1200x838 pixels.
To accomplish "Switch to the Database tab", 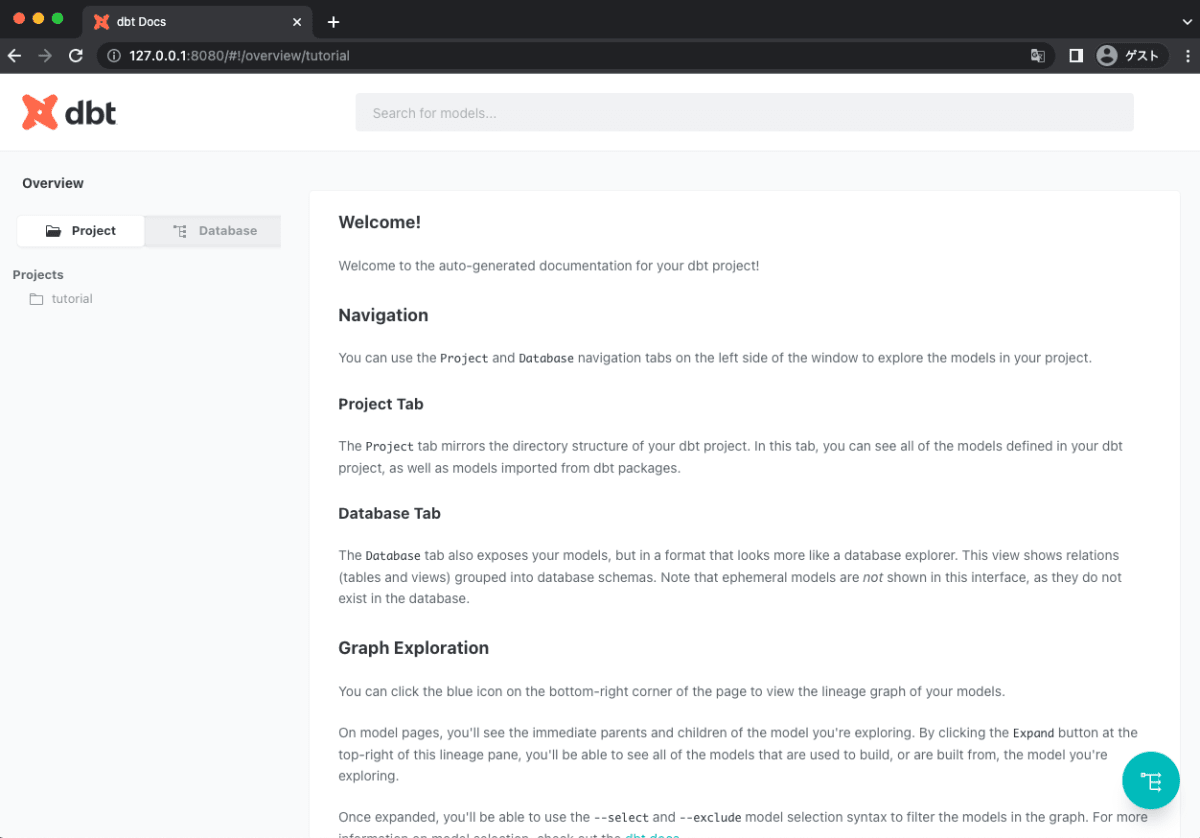I will tap(213, 231).
